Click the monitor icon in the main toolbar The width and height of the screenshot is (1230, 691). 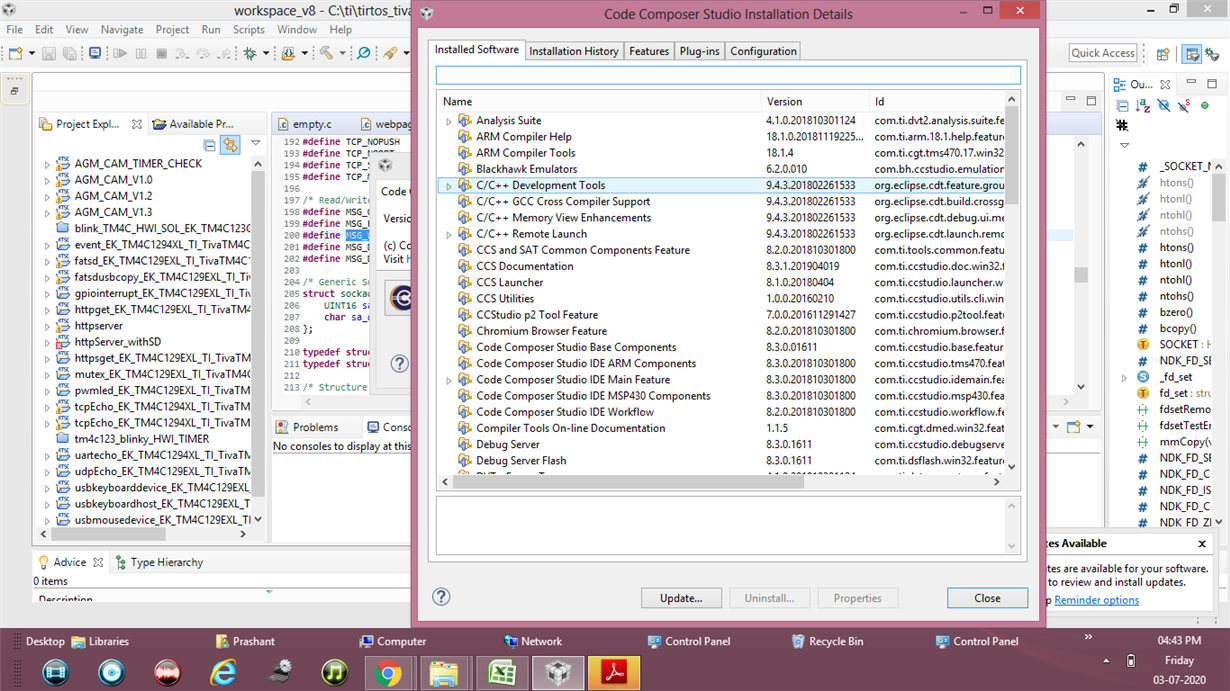tap(95, 53)
